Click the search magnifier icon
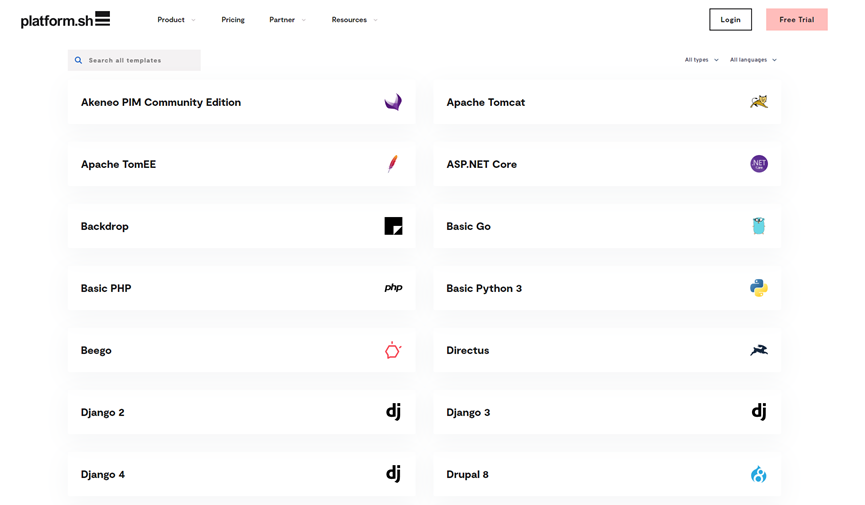This screenshot has width=865, height=505. point(78,60)
